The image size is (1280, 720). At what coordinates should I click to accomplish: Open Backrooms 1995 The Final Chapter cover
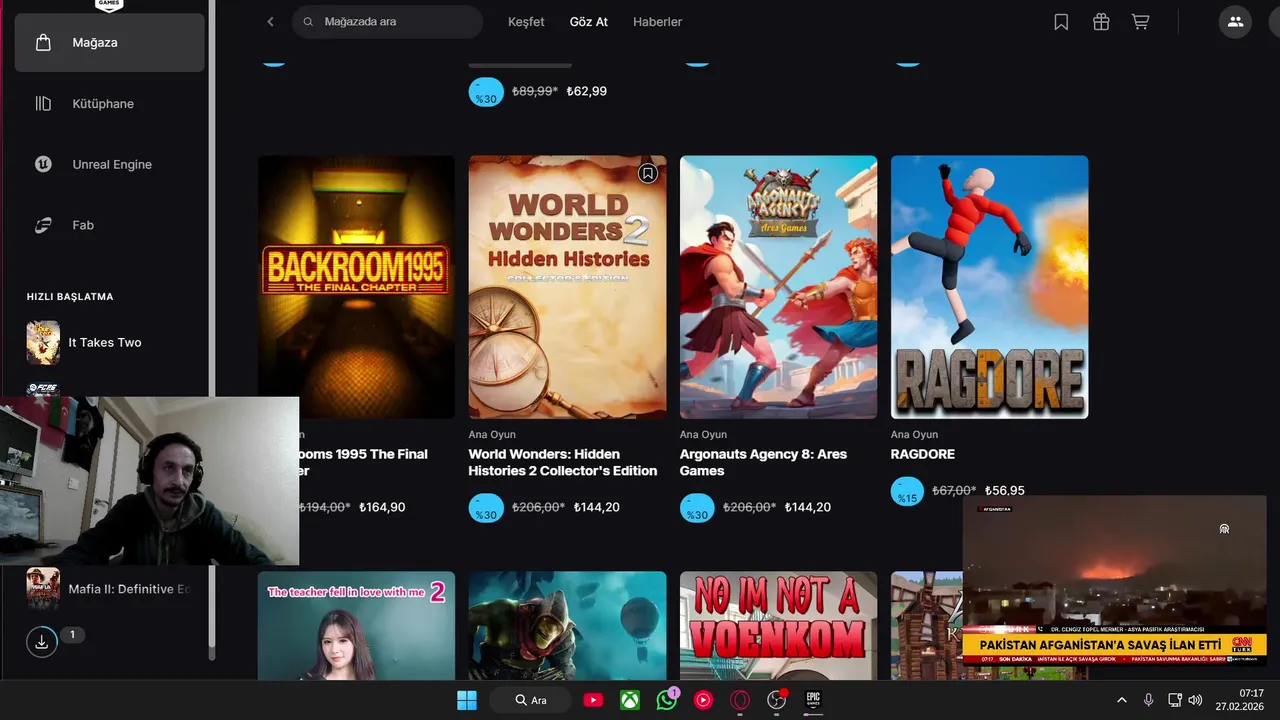[x=356, y=287]
